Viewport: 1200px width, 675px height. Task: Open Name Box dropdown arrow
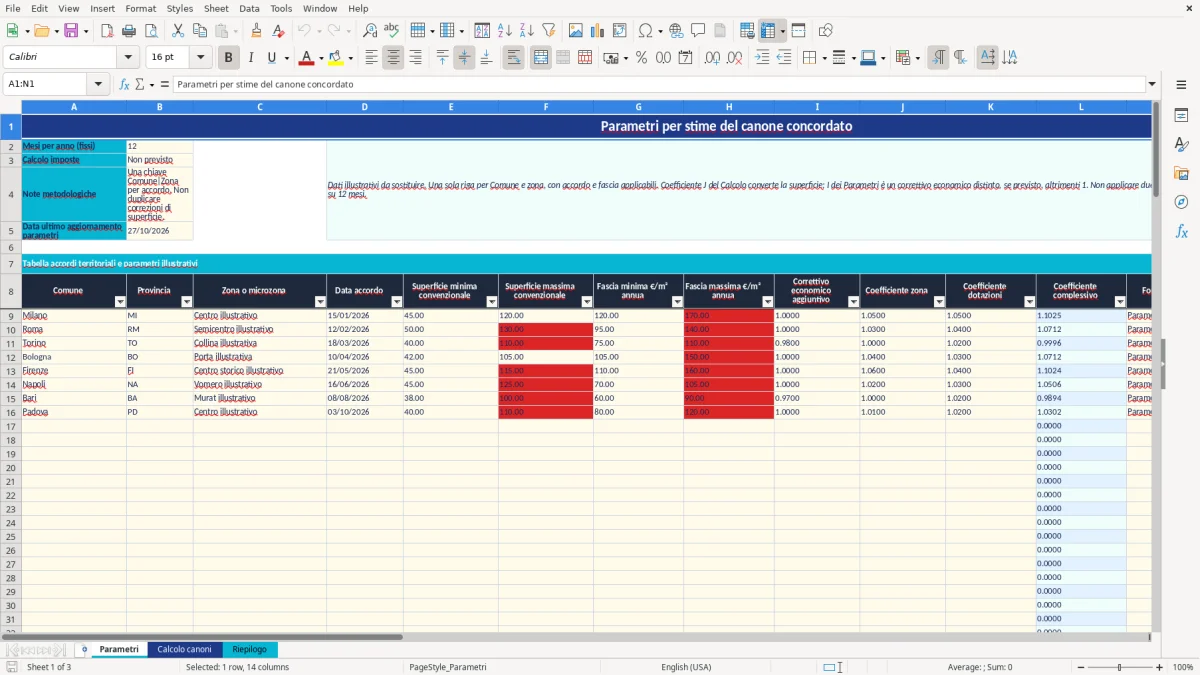tap(98, 85)
